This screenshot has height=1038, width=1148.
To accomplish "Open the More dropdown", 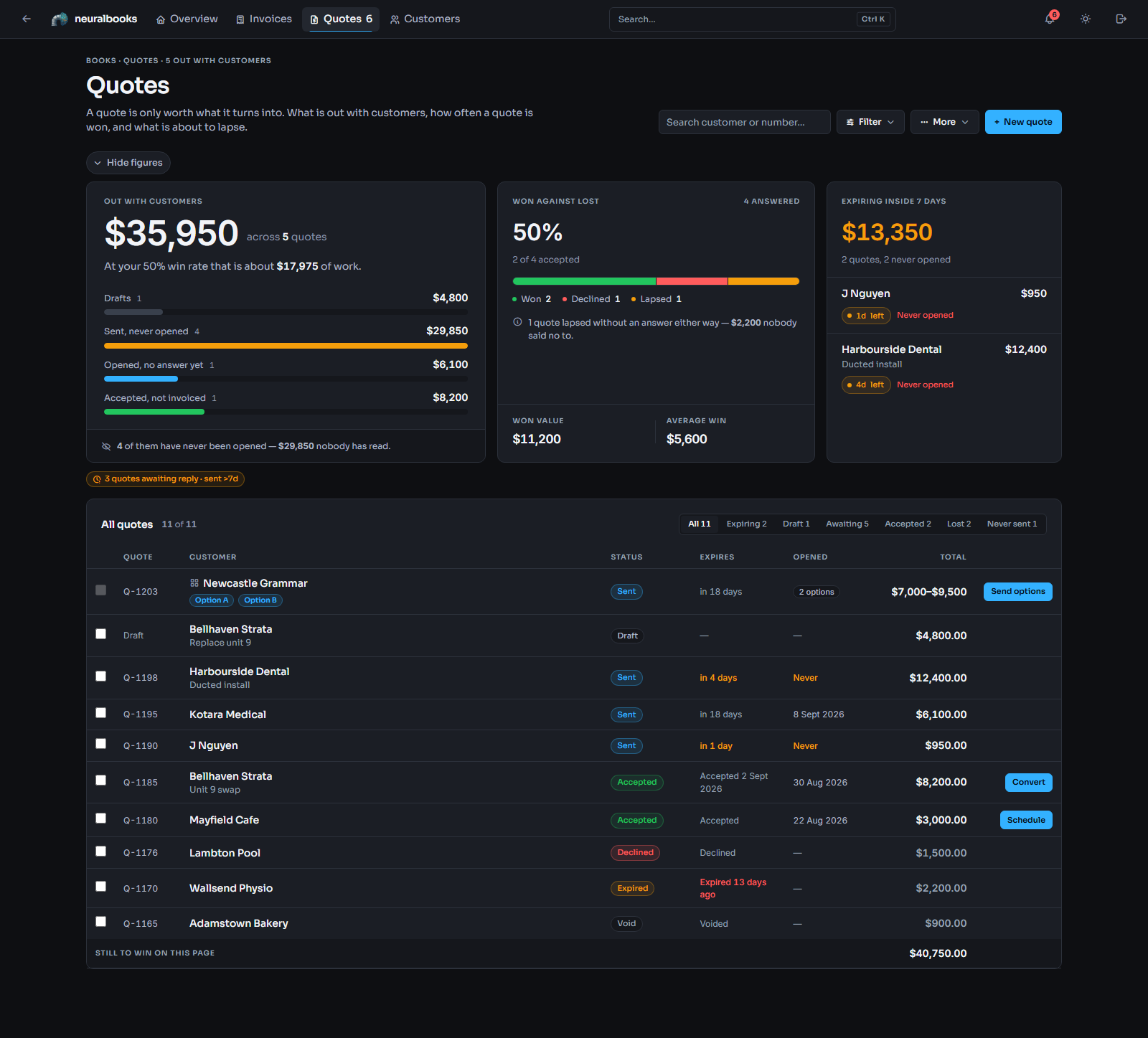I will coord(945,122).
